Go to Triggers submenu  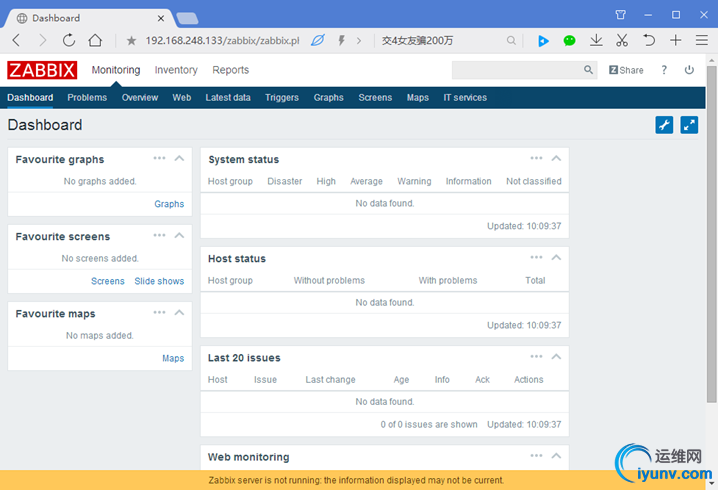click(282, 98)
